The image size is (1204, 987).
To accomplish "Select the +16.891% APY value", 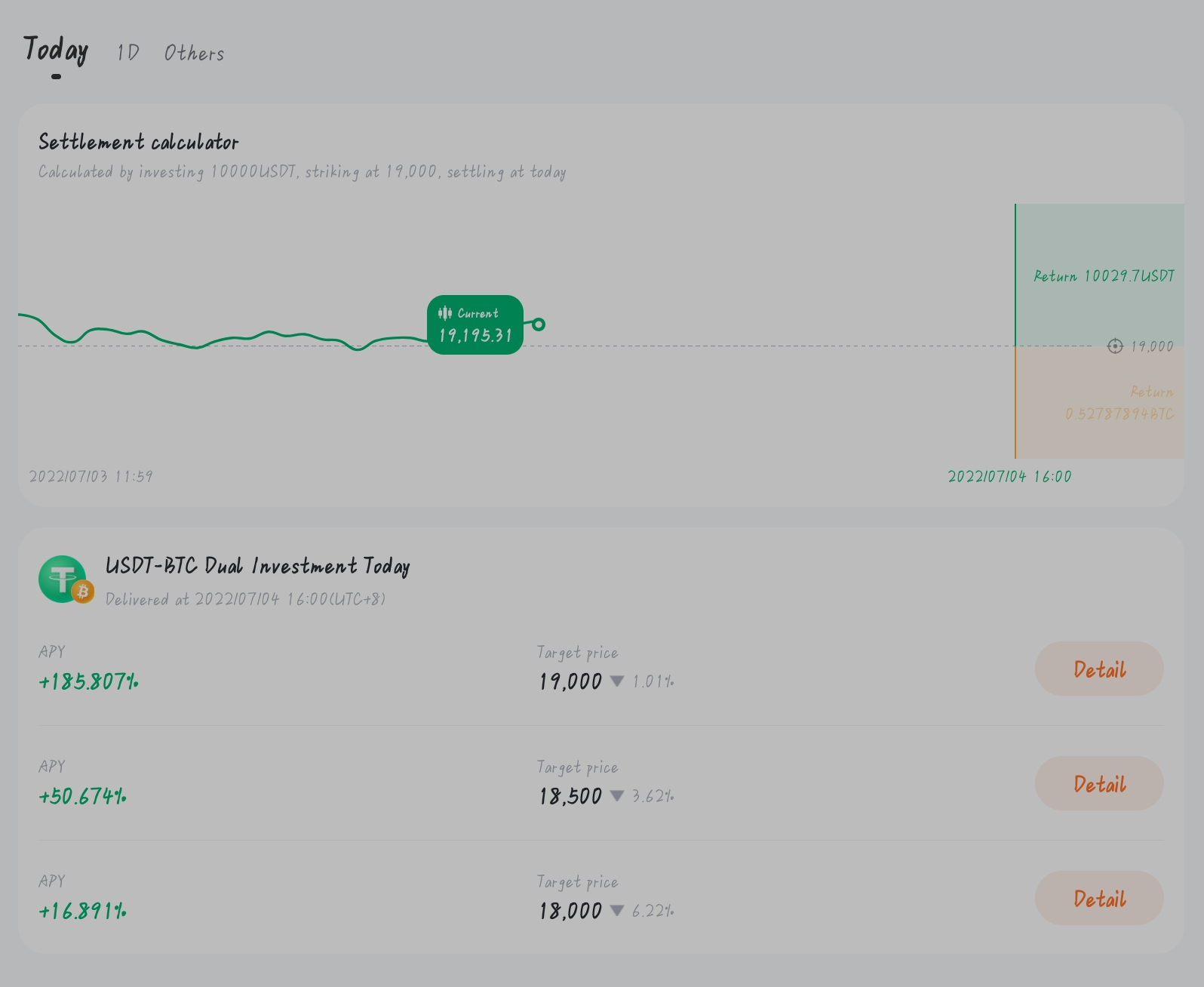I will [82, 912].
